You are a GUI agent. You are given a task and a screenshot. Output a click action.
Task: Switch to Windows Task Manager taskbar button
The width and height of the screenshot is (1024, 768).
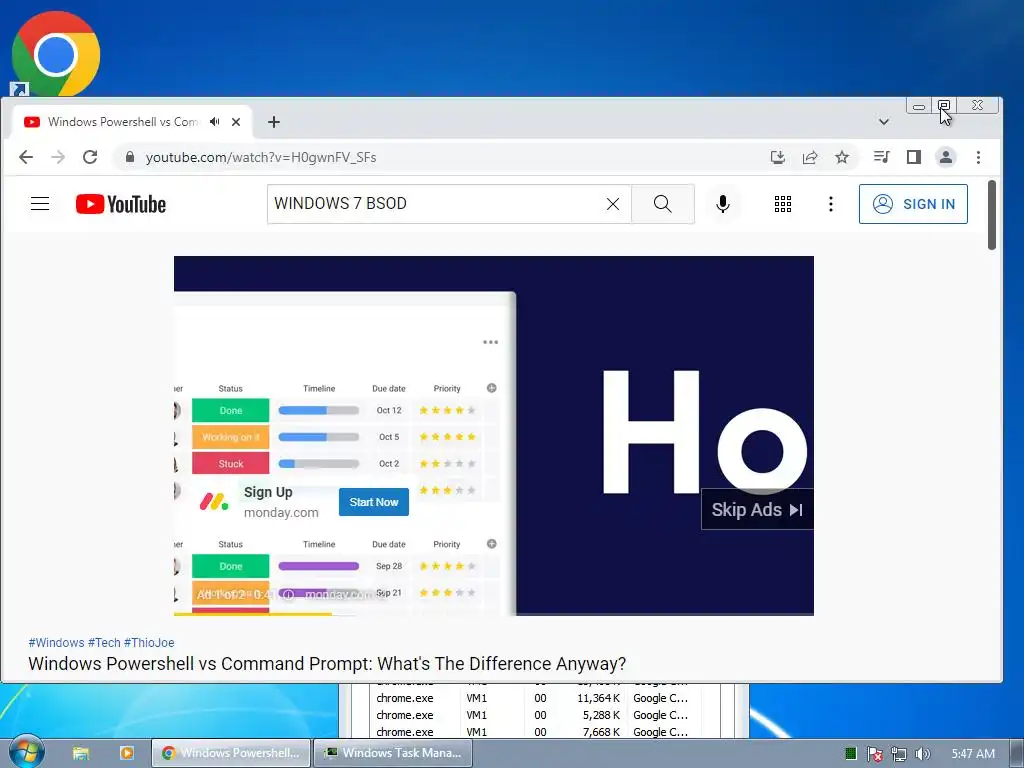click(x=392, y=753)
